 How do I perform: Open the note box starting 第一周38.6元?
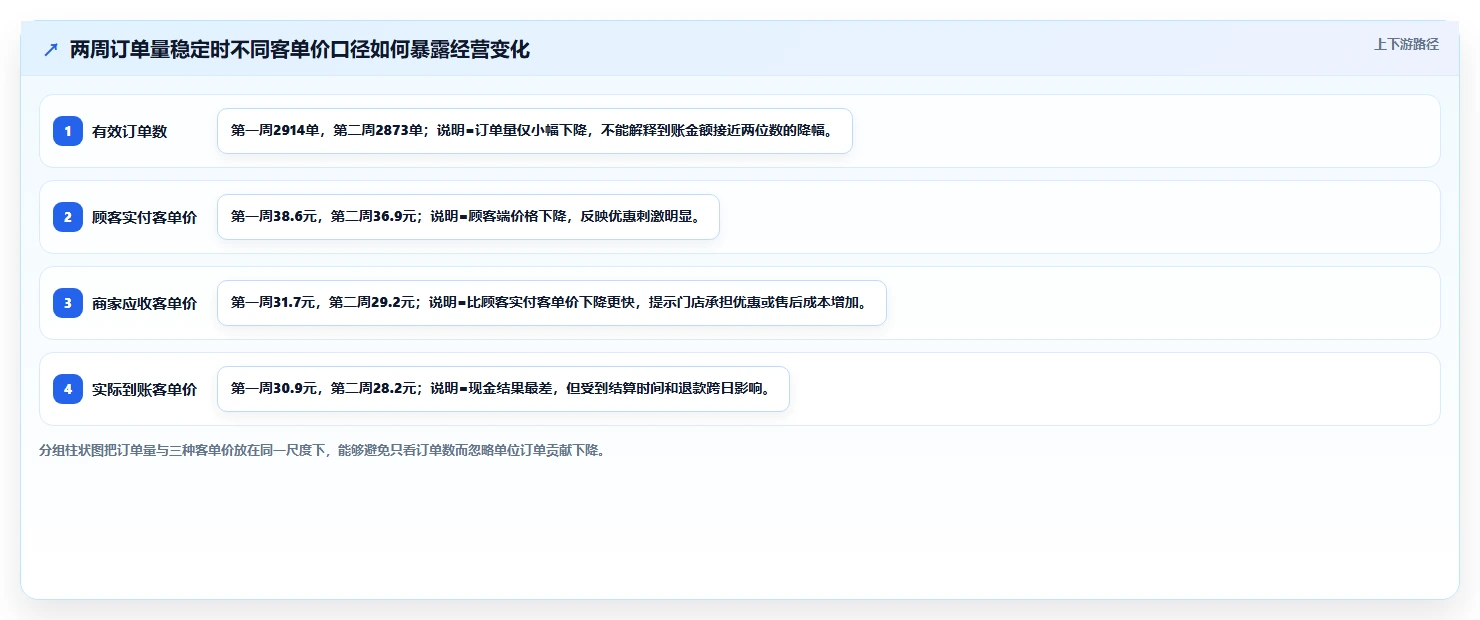coord(468,217)
